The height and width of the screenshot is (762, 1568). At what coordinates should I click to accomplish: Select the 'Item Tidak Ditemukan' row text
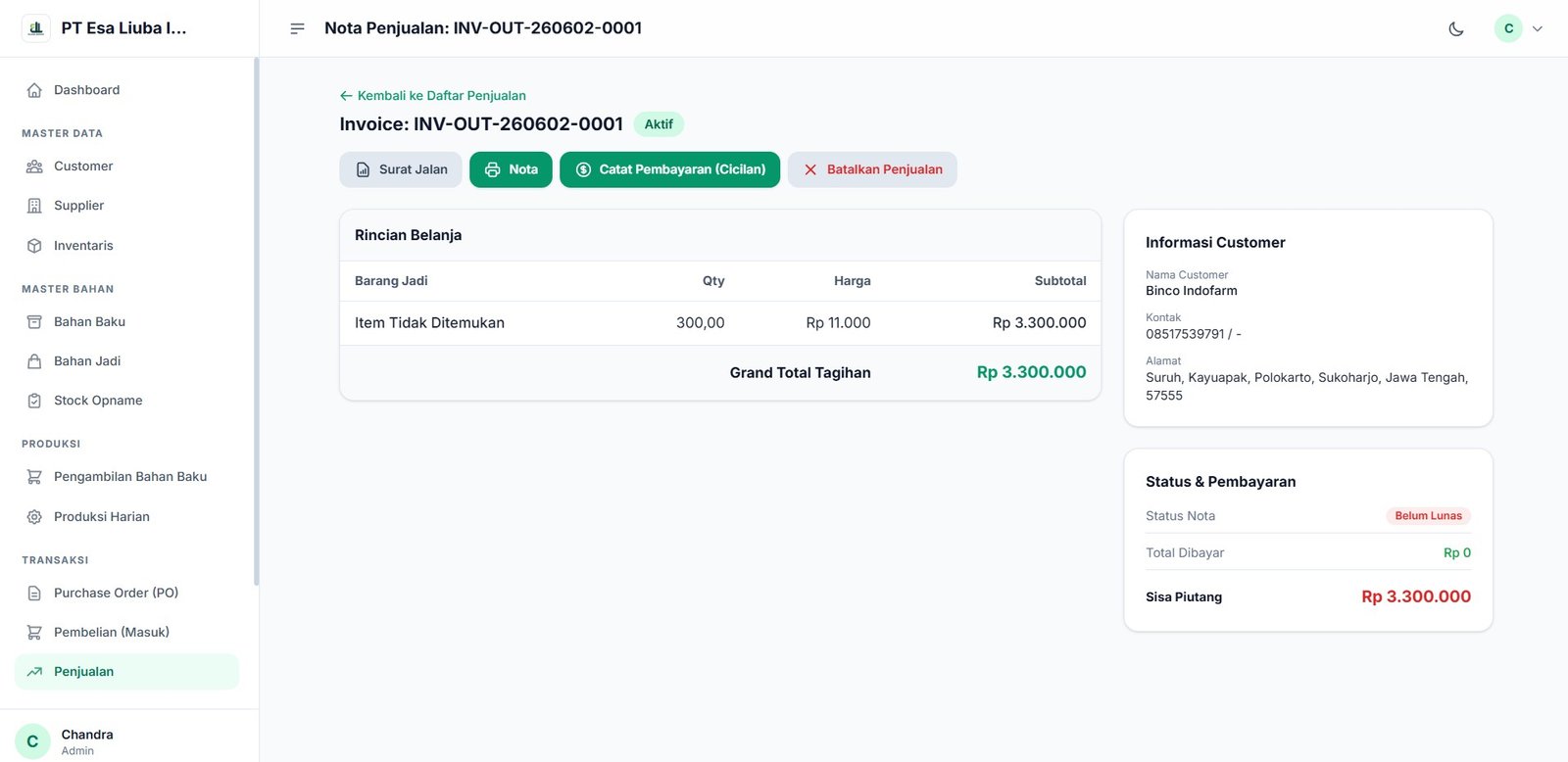pyautogui.click(x=429, y=323)
